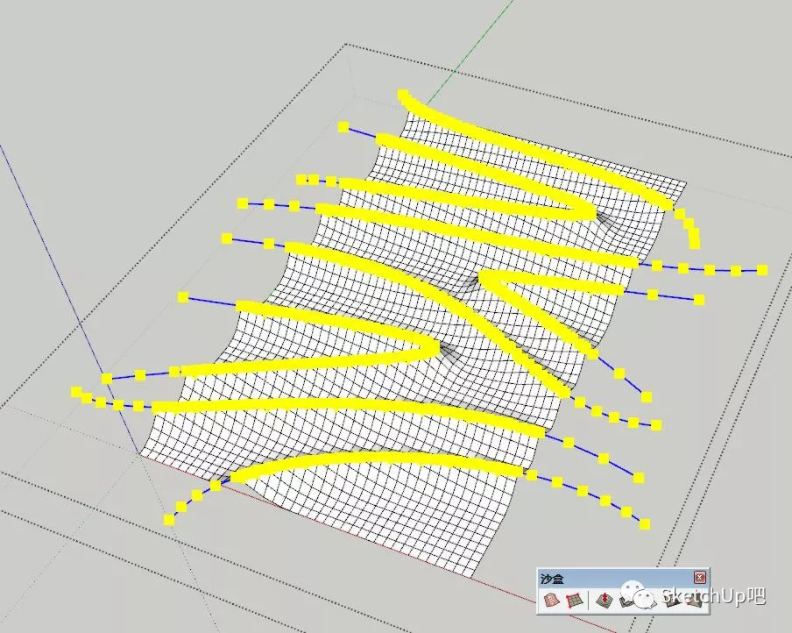Image resolution: width=792 pixels, height=633 pixels.
Task: Click the 沙盒 toolbar title bar
Action: 622,578
